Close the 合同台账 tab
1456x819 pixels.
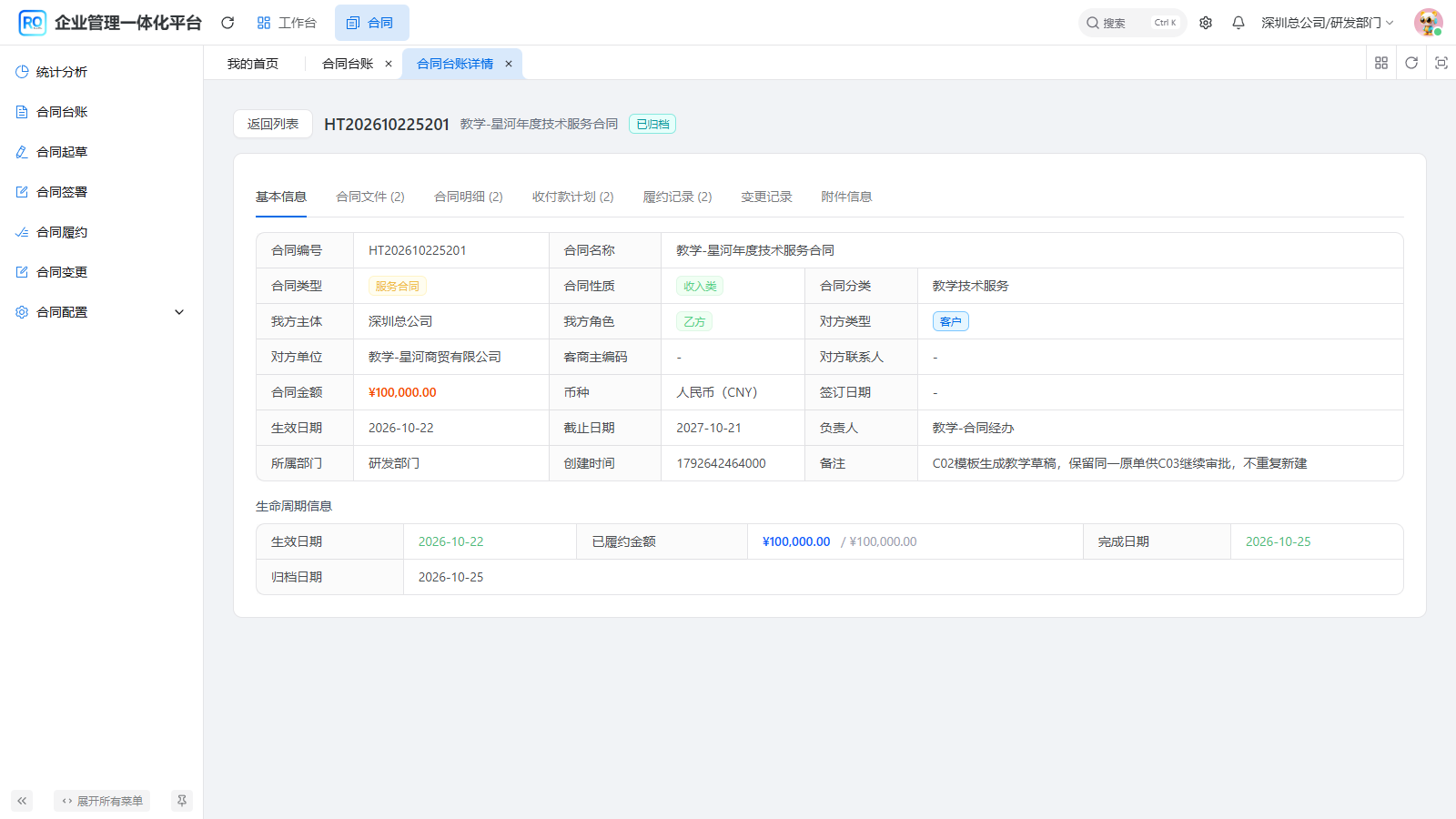click(x=389, y=64)
